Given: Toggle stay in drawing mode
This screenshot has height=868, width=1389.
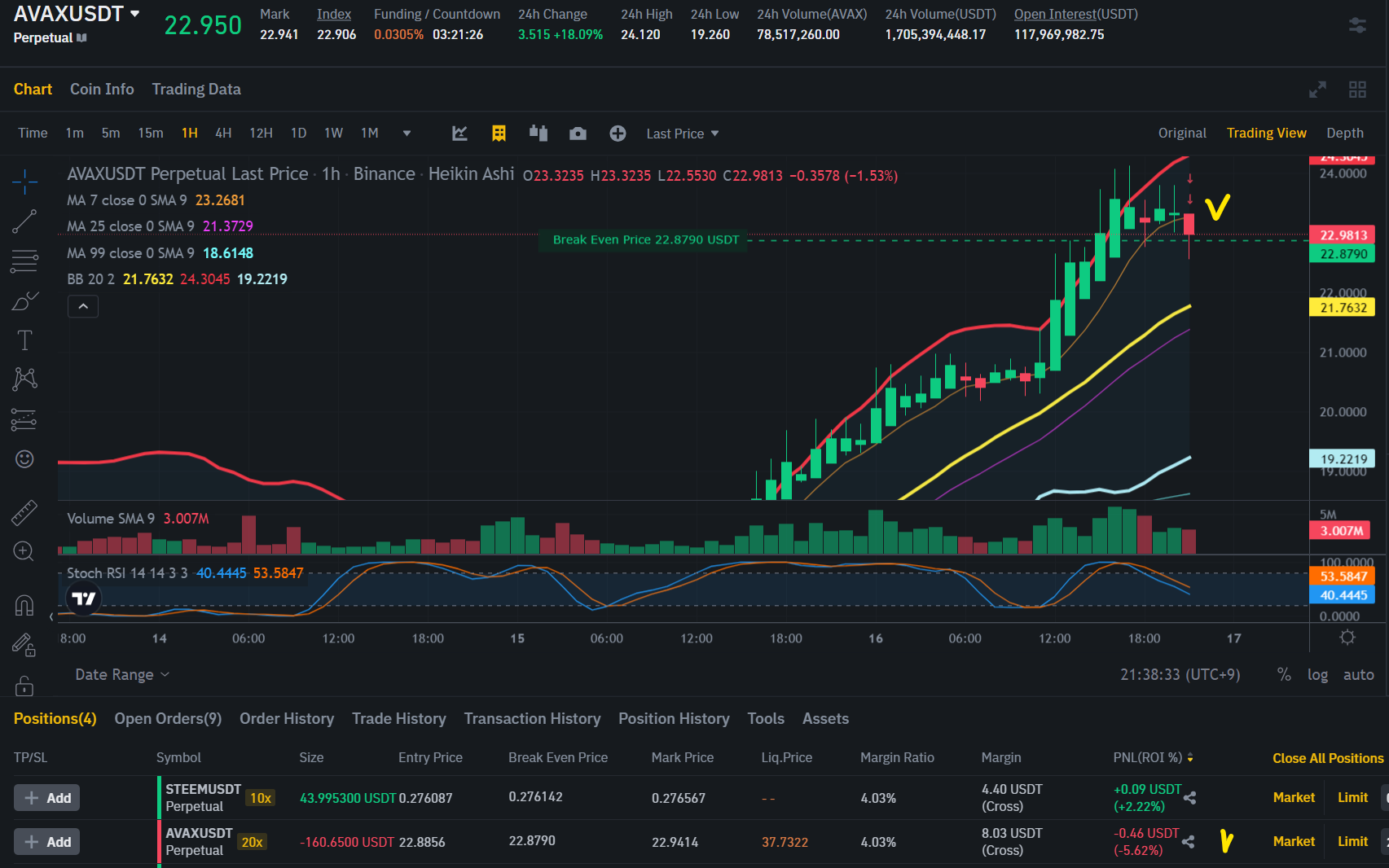Looking at the screenshot, I should tap(24, 645).
